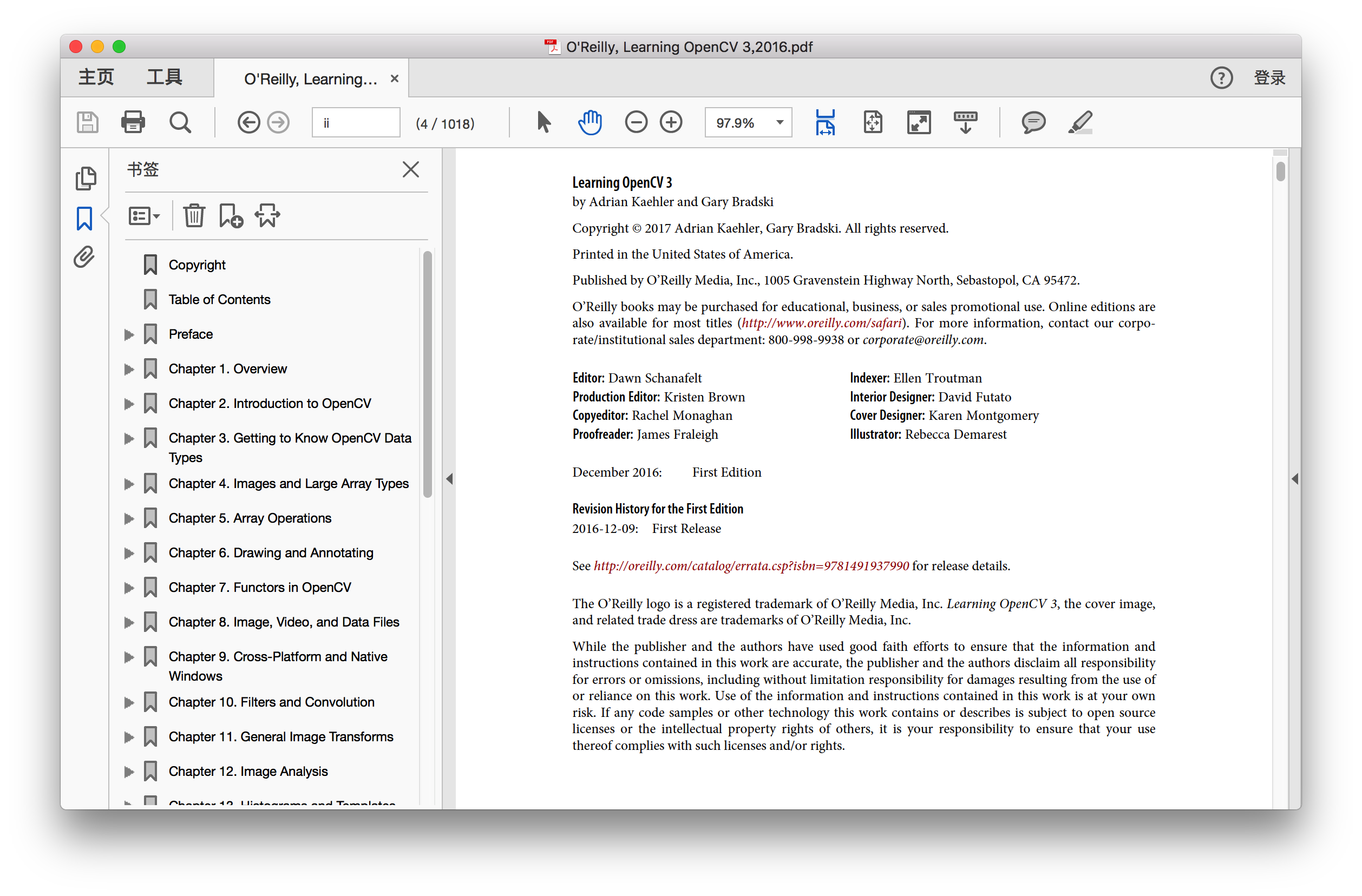Click the page number input field

click(x=355, y=122)
